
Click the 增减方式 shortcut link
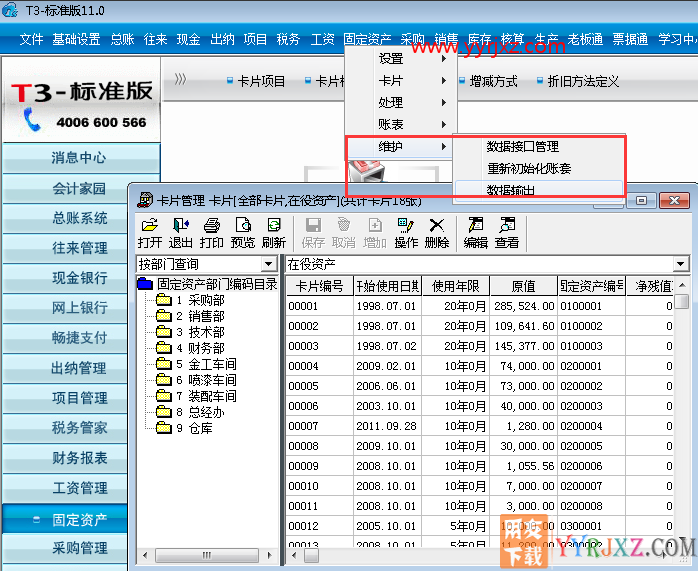[x=488, y=81]
